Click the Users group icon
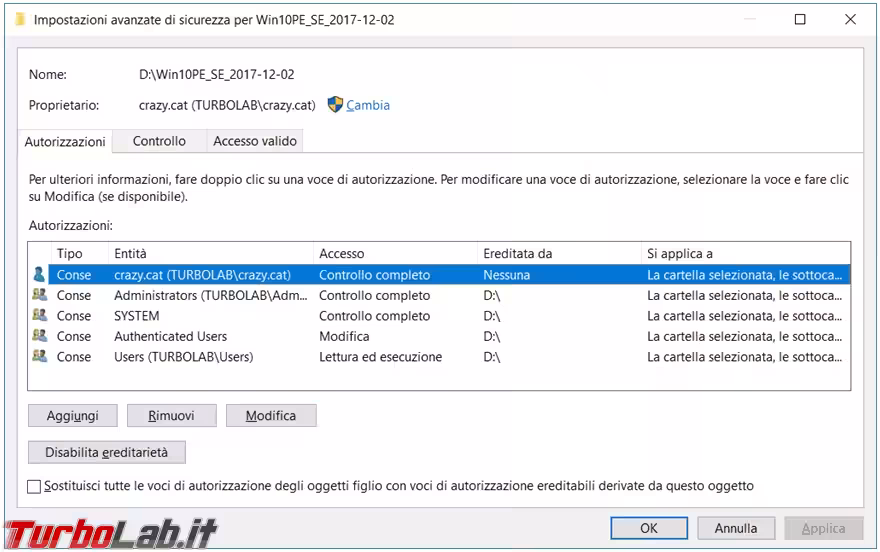 coord(39,357)
